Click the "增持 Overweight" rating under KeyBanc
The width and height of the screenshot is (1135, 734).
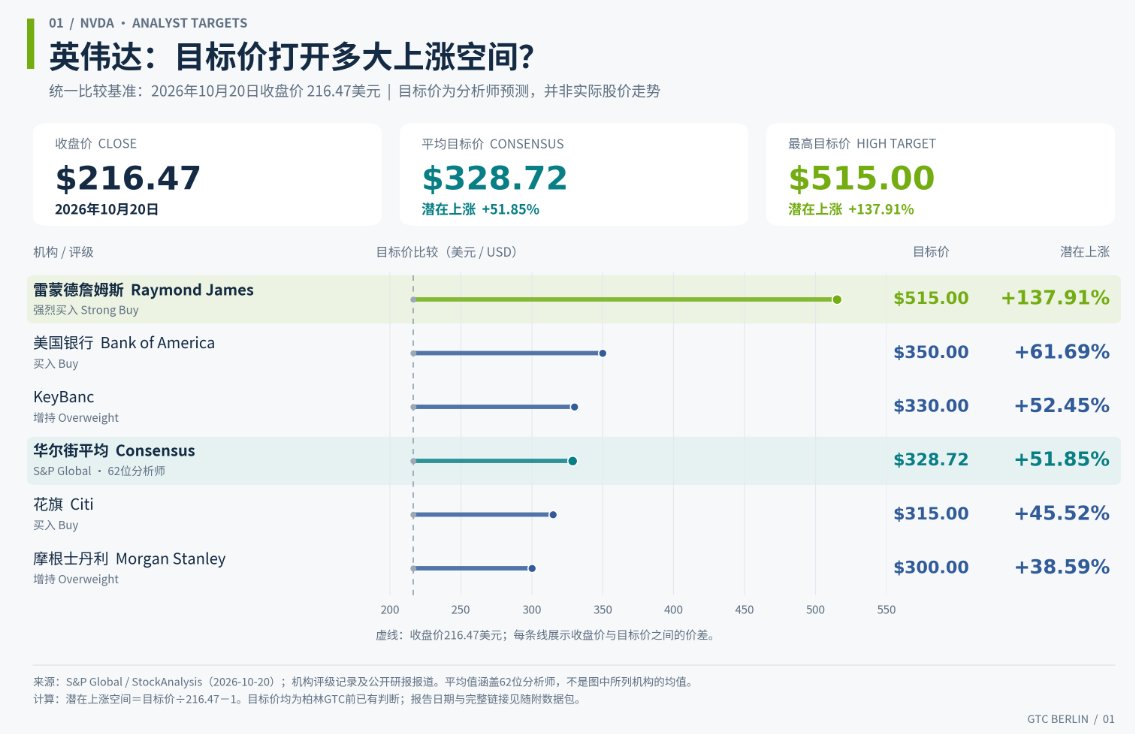76,418
